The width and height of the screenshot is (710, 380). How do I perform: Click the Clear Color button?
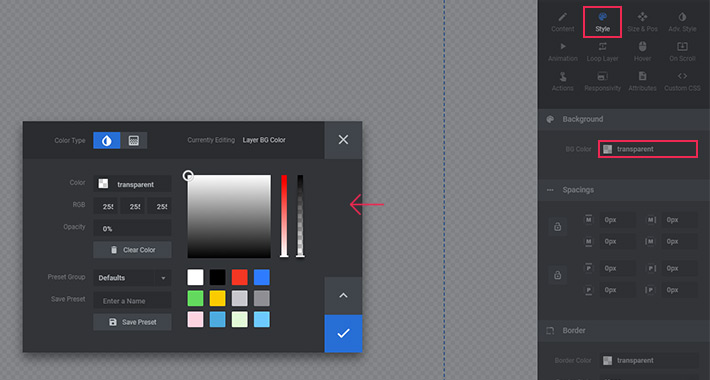[132, 250]
